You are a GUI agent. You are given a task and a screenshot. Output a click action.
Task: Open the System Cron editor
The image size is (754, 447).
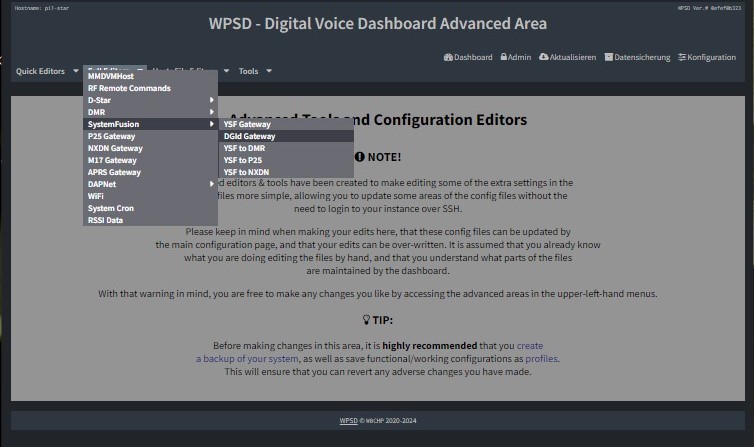[113, 208]
